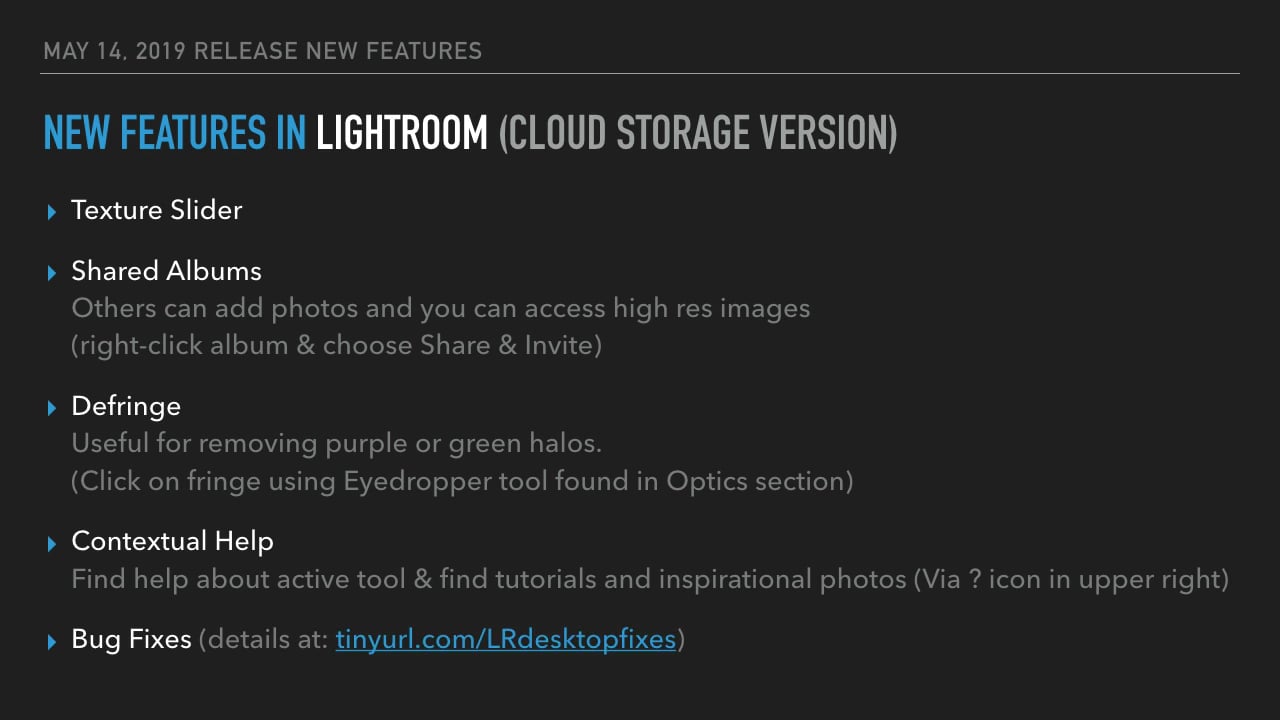The image size is (1280, 720).
Task: Click the Bug Fixes label
Action: pyautogui.click(x=131, y=639)
